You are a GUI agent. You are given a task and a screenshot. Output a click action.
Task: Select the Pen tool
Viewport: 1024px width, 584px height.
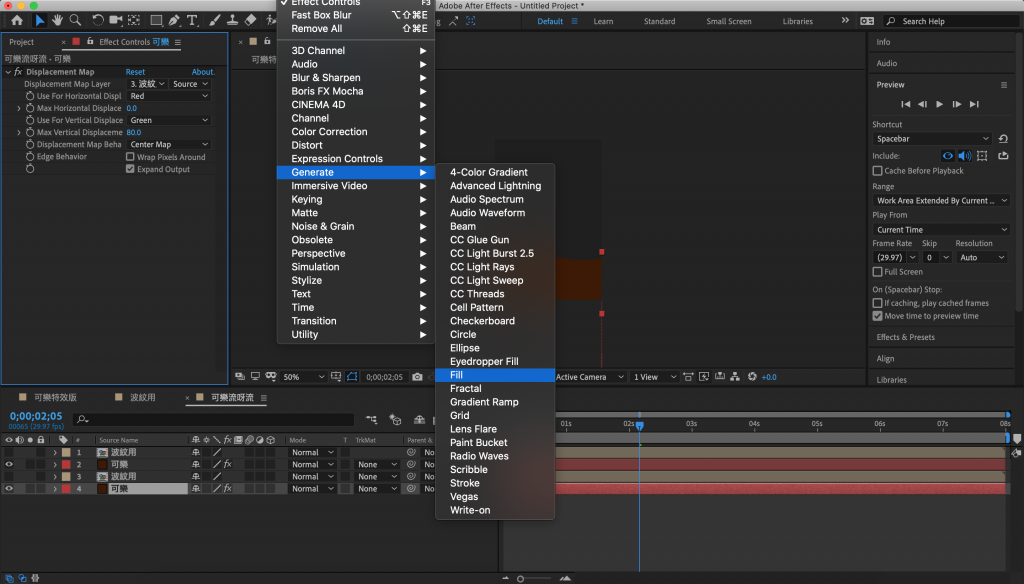click(174, 20)
